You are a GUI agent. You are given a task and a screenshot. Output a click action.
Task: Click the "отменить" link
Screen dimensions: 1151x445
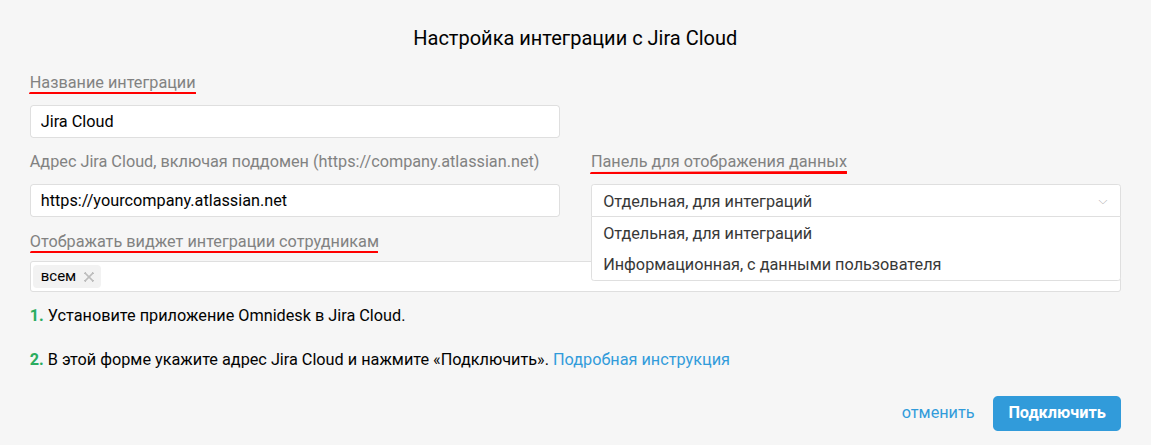pyautogui.click(x=938, y=413)
